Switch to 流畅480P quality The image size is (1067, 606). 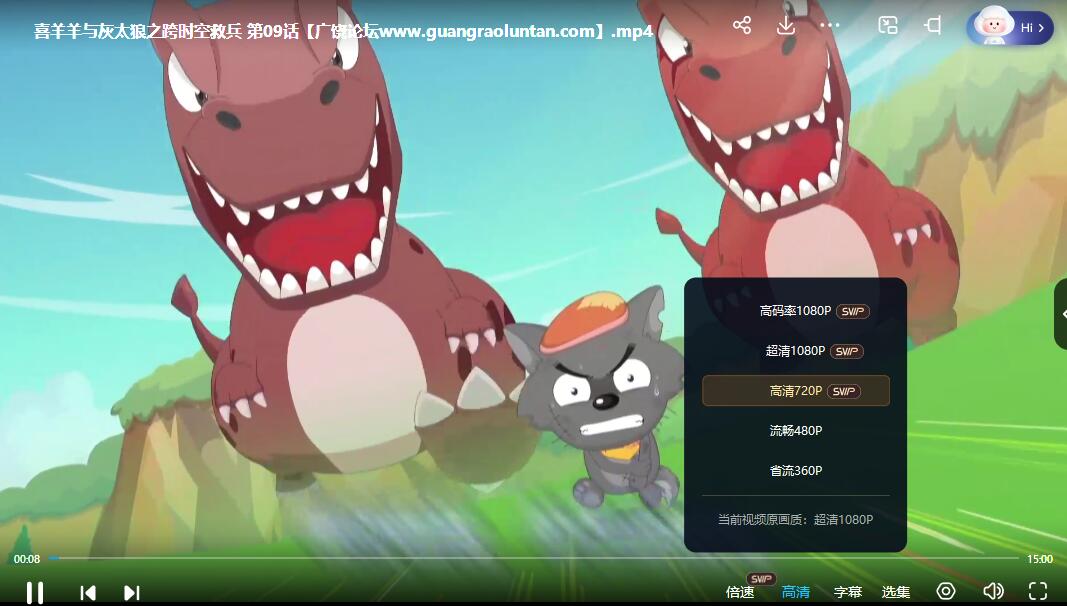[795, 431]
